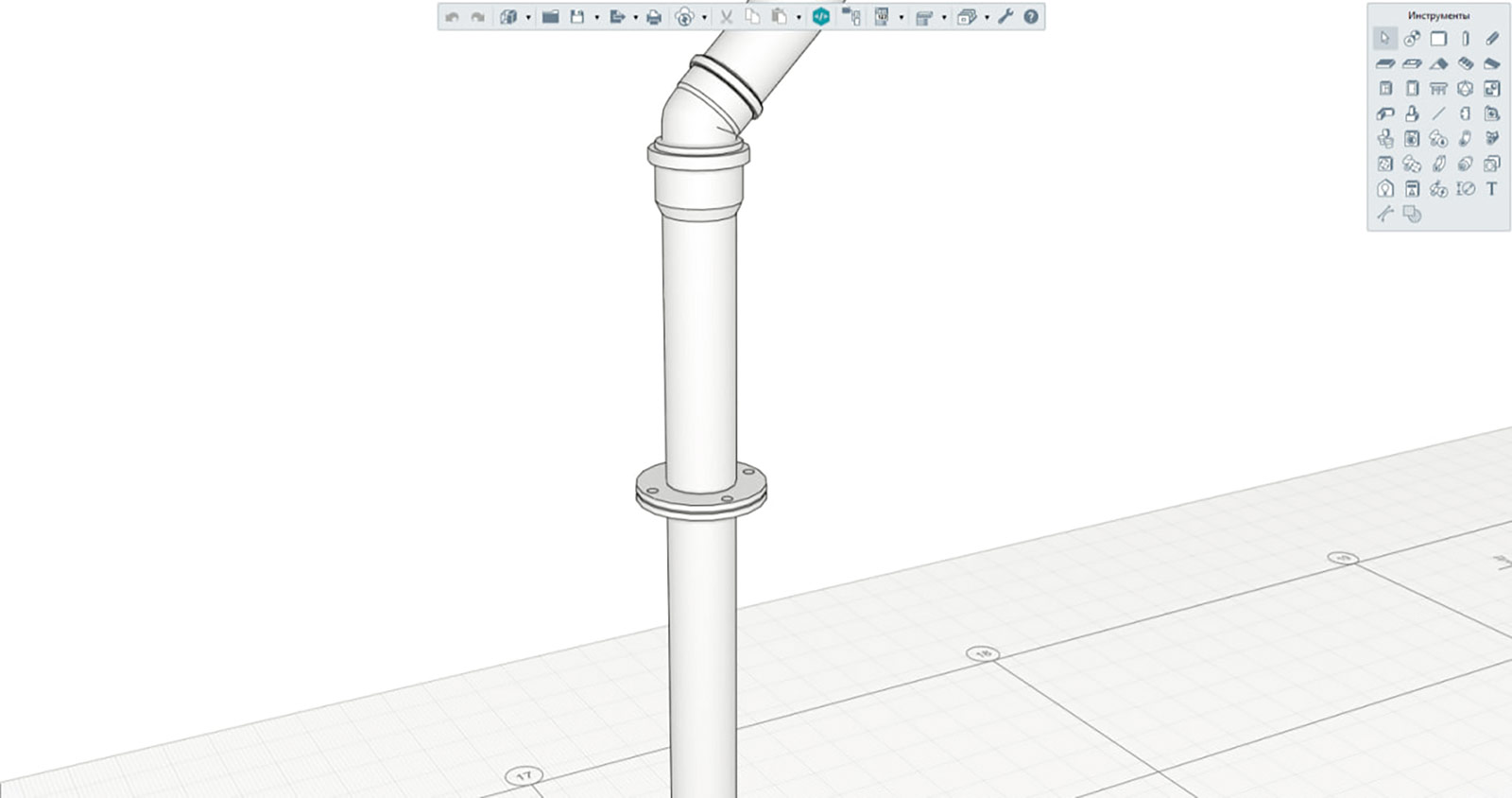Select axis marker 17 on the grid
Image resolution: width=1512 pixels, height=798 pixels.
(x=524, y=776)
